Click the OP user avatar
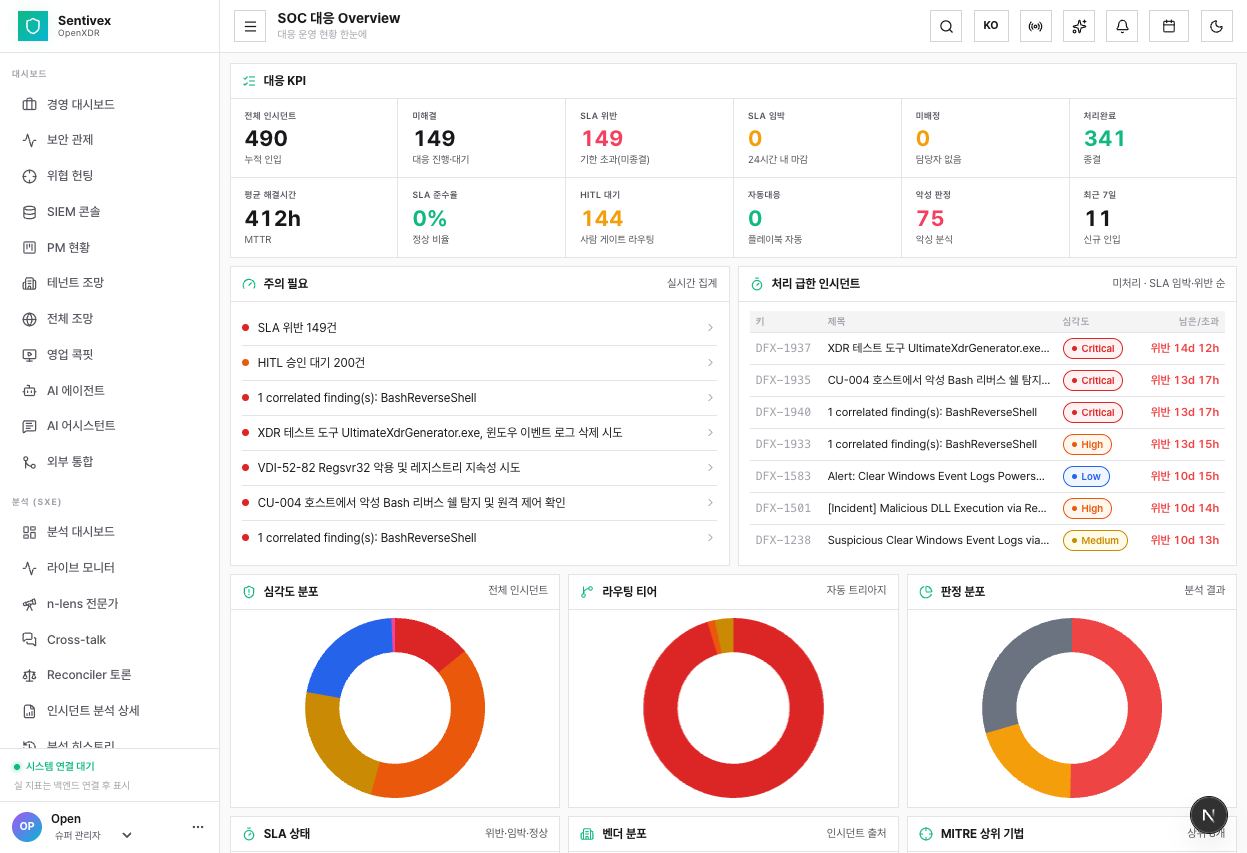The width and height of the screenshot is (1247, 853). point(27,826)
